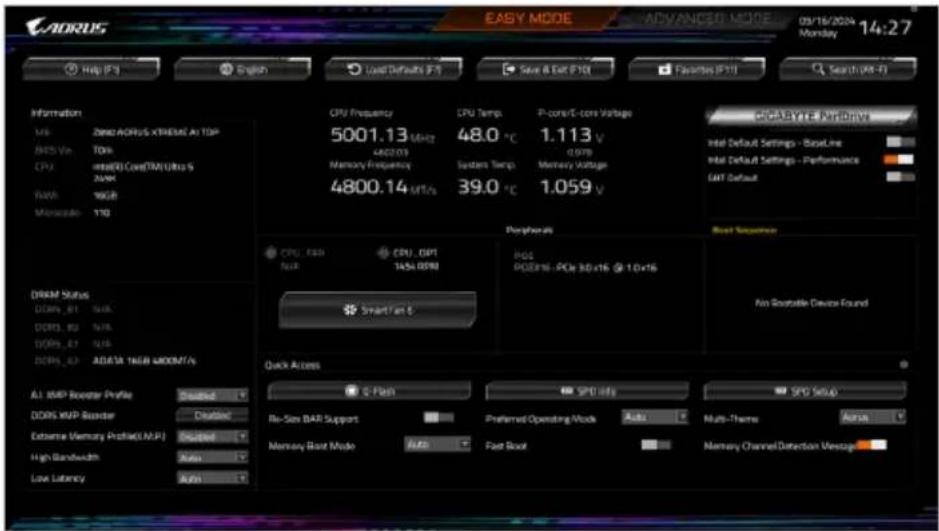The height and width of the screenshot is (531, 939).
Task: Click the CPU_OPT fan icon
Action: [x=383, y=253]
